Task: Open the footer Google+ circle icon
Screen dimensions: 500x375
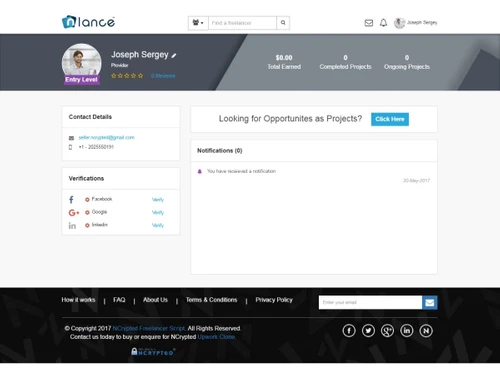Action: pos(387,331)
